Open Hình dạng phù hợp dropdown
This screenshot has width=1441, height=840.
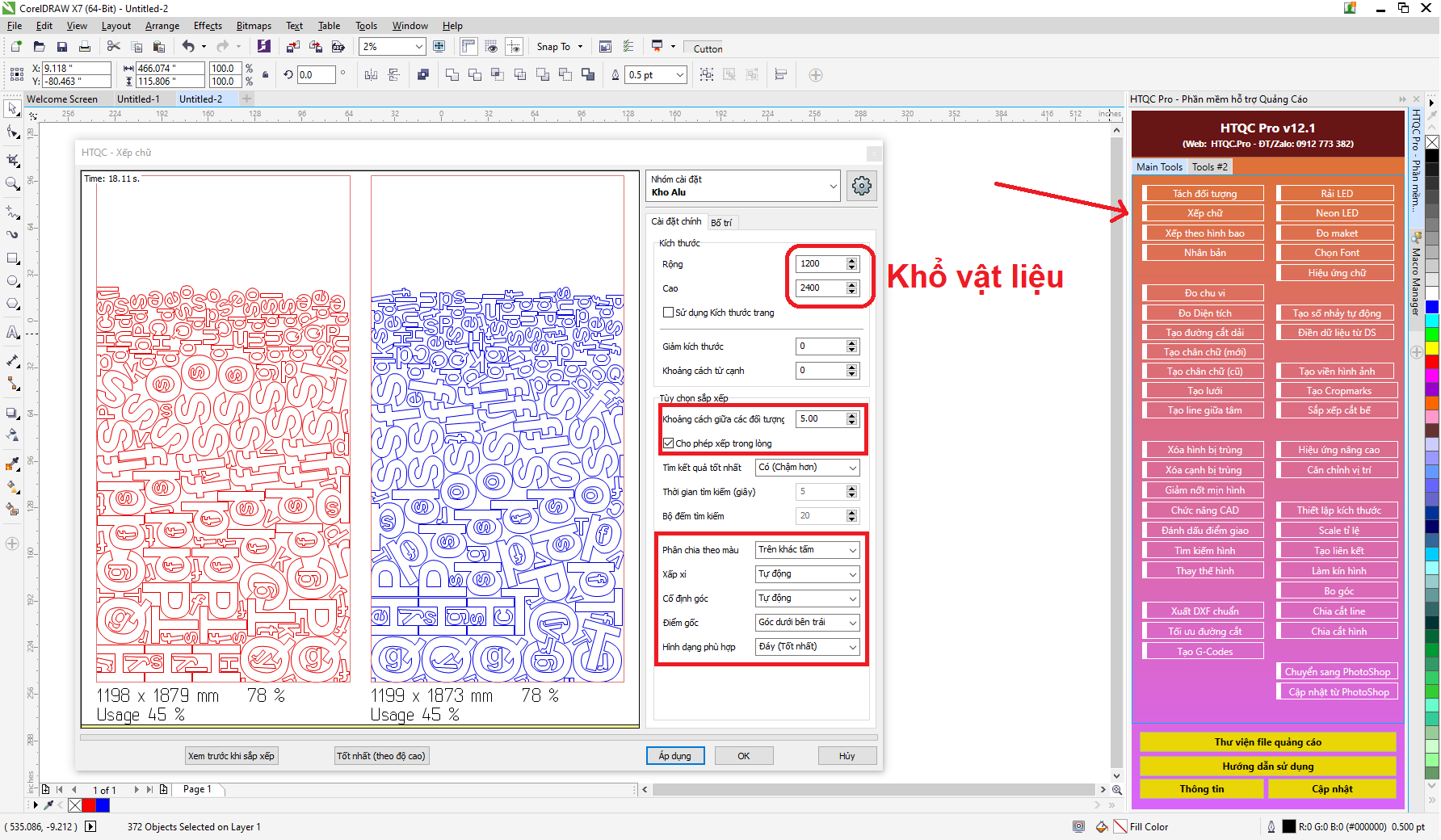[807, 647]
